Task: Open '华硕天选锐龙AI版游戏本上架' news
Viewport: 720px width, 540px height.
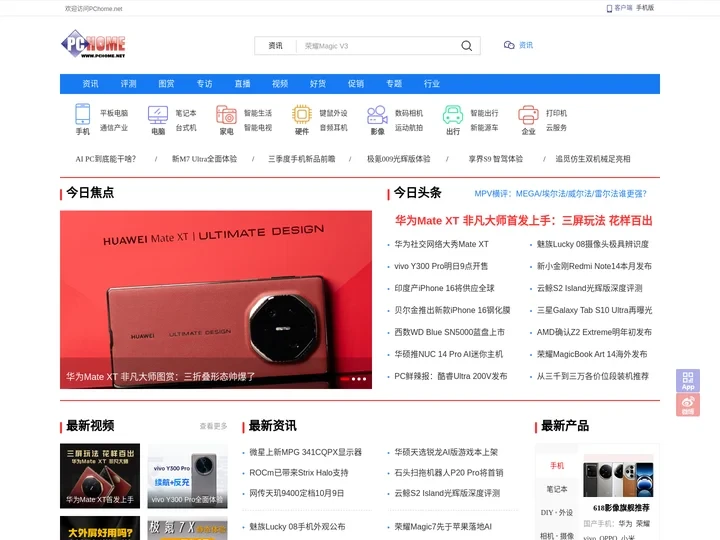Action: pos(446,452)
